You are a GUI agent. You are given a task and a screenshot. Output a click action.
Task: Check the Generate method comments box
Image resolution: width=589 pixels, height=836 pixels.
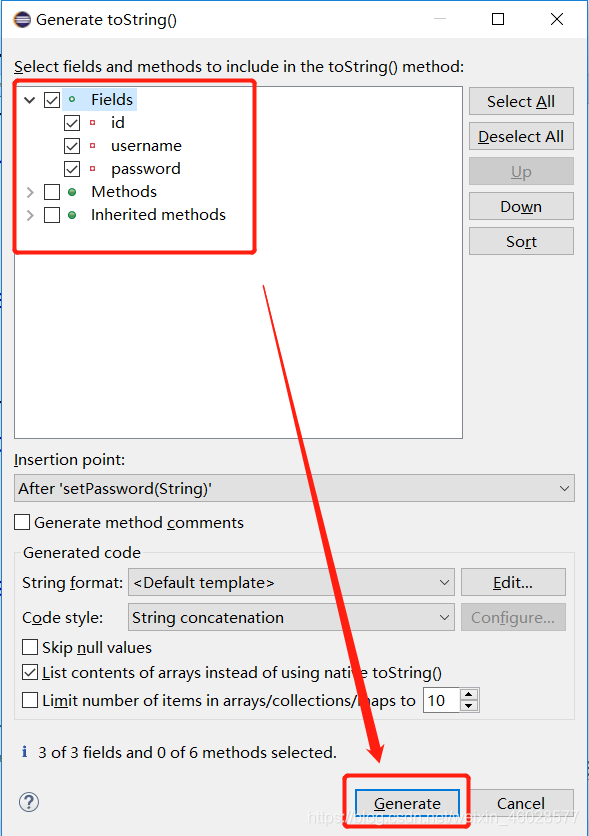[24, 522]
